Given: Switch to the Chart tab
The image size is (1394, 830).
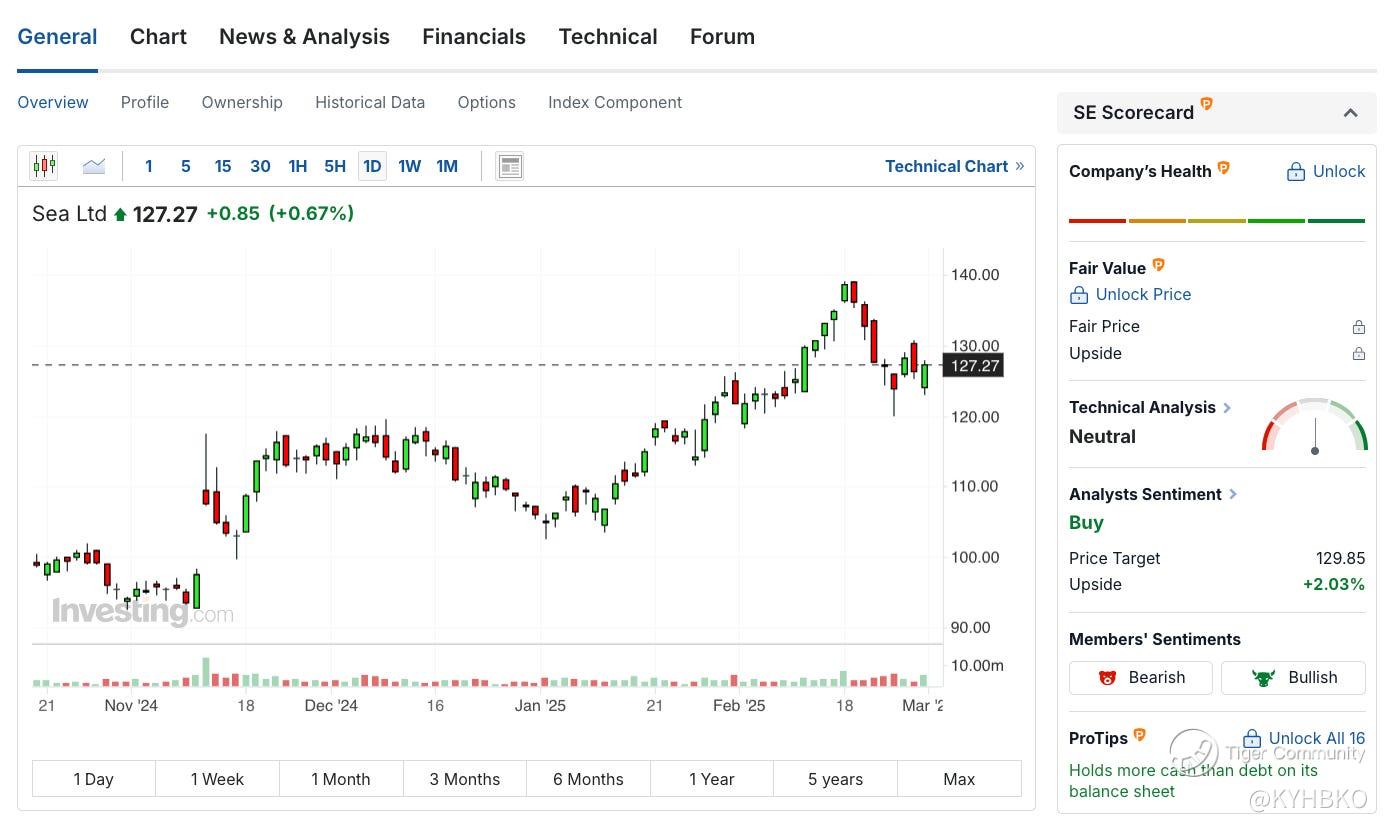Looking at the screenshot, I should (158, 37).
